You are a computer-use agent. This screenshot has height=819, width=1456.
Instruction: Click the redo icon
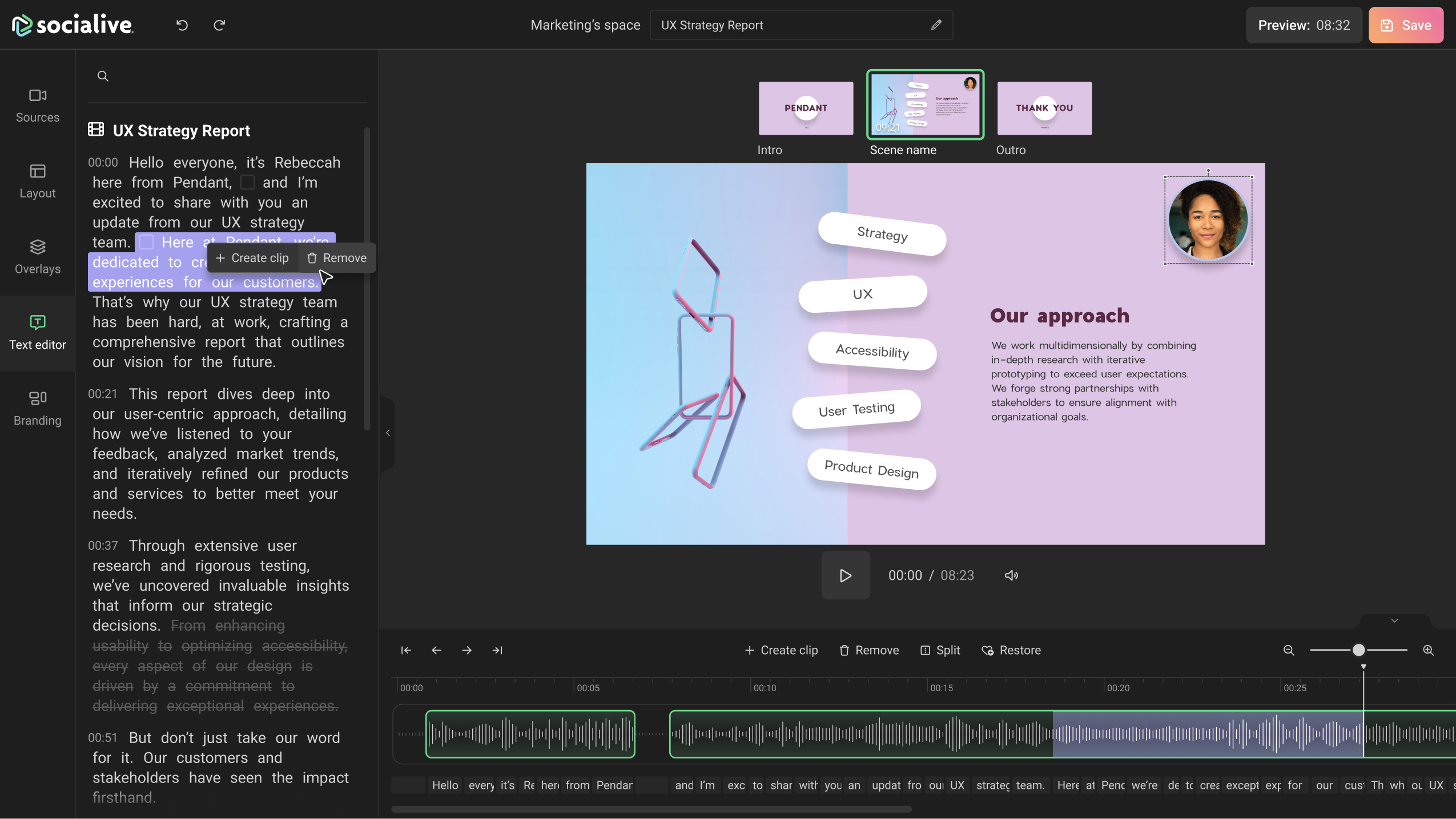219,25
